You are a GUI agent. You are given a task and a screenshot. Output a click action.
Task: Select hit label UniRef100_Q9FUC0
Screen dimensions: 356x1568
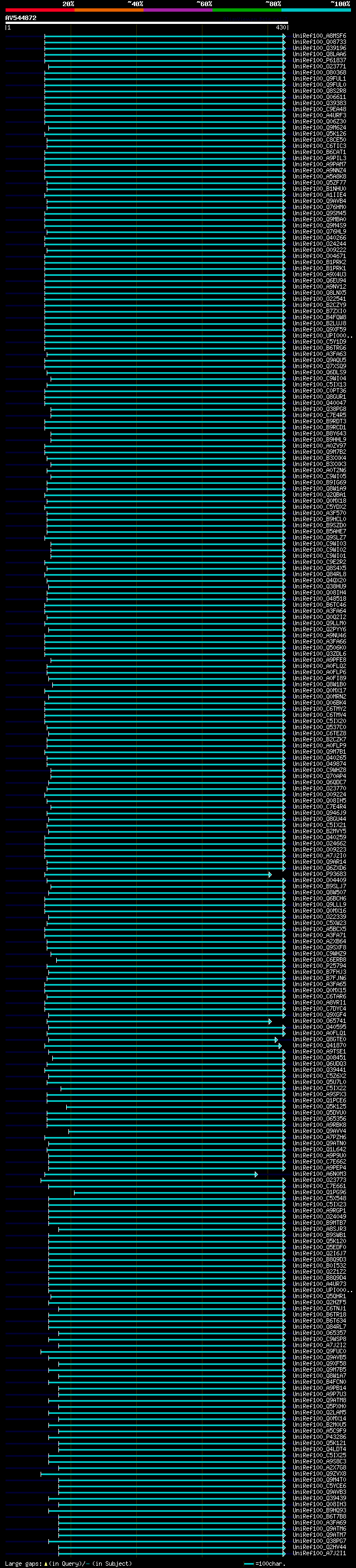point(319,1352)
